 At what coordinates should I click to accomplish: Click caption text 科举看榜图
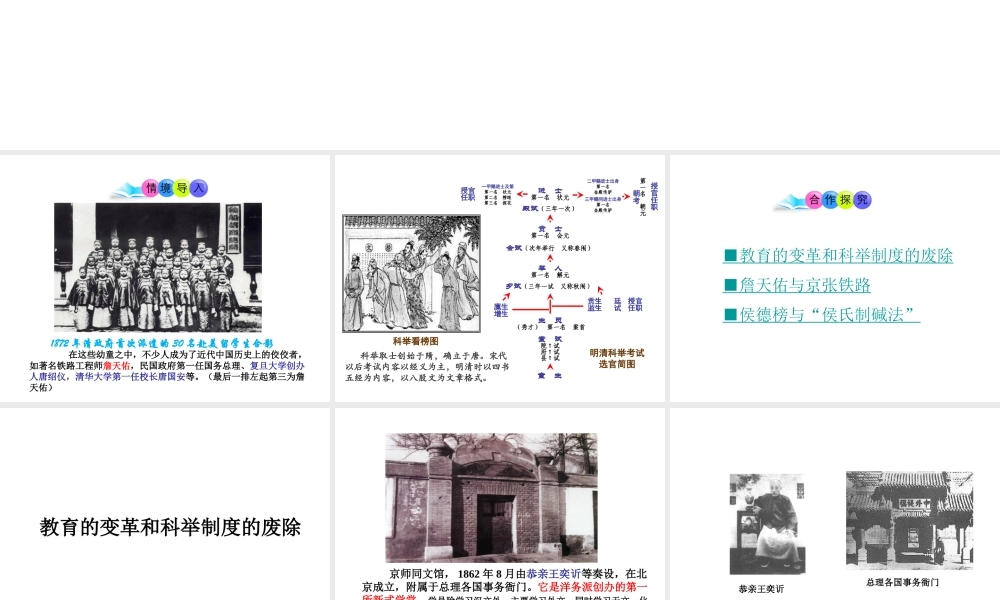(x=415, y=341)
